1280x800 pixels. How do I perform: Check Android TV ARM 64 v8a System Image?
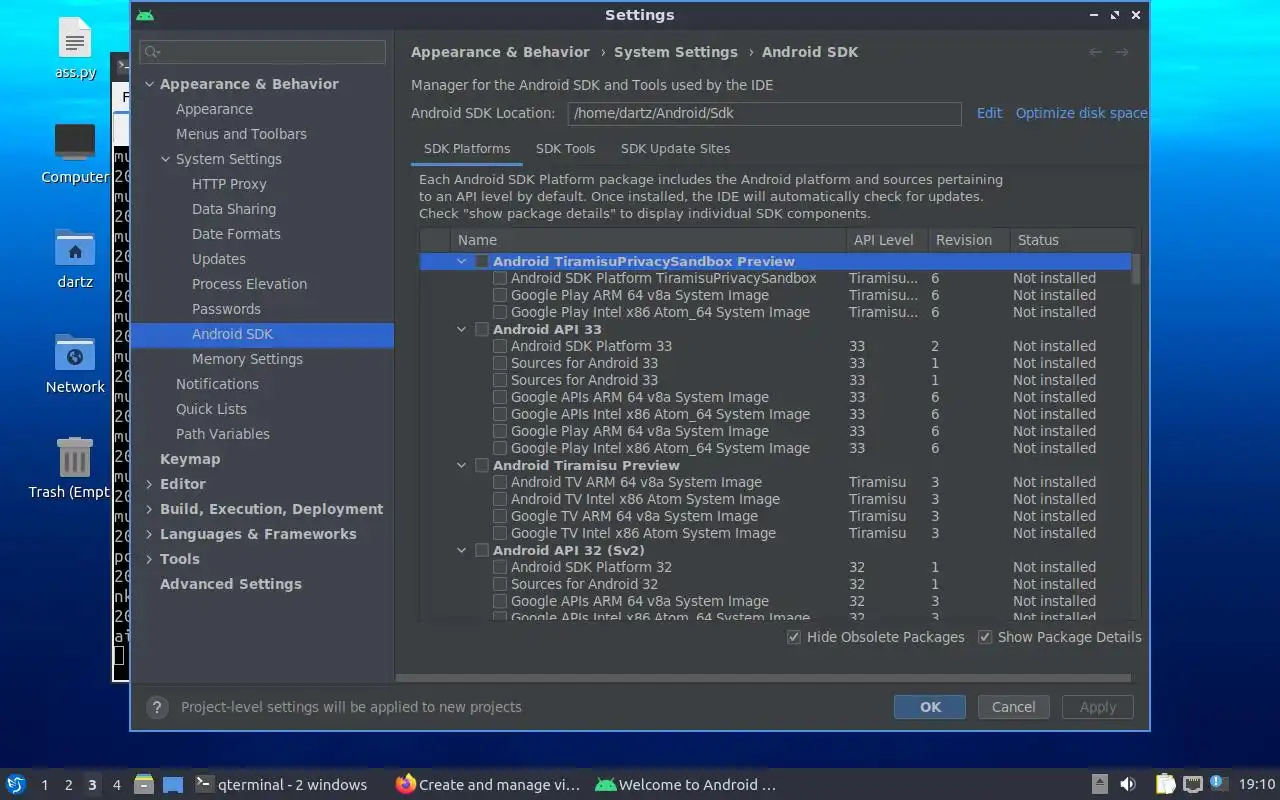point(500,482)
